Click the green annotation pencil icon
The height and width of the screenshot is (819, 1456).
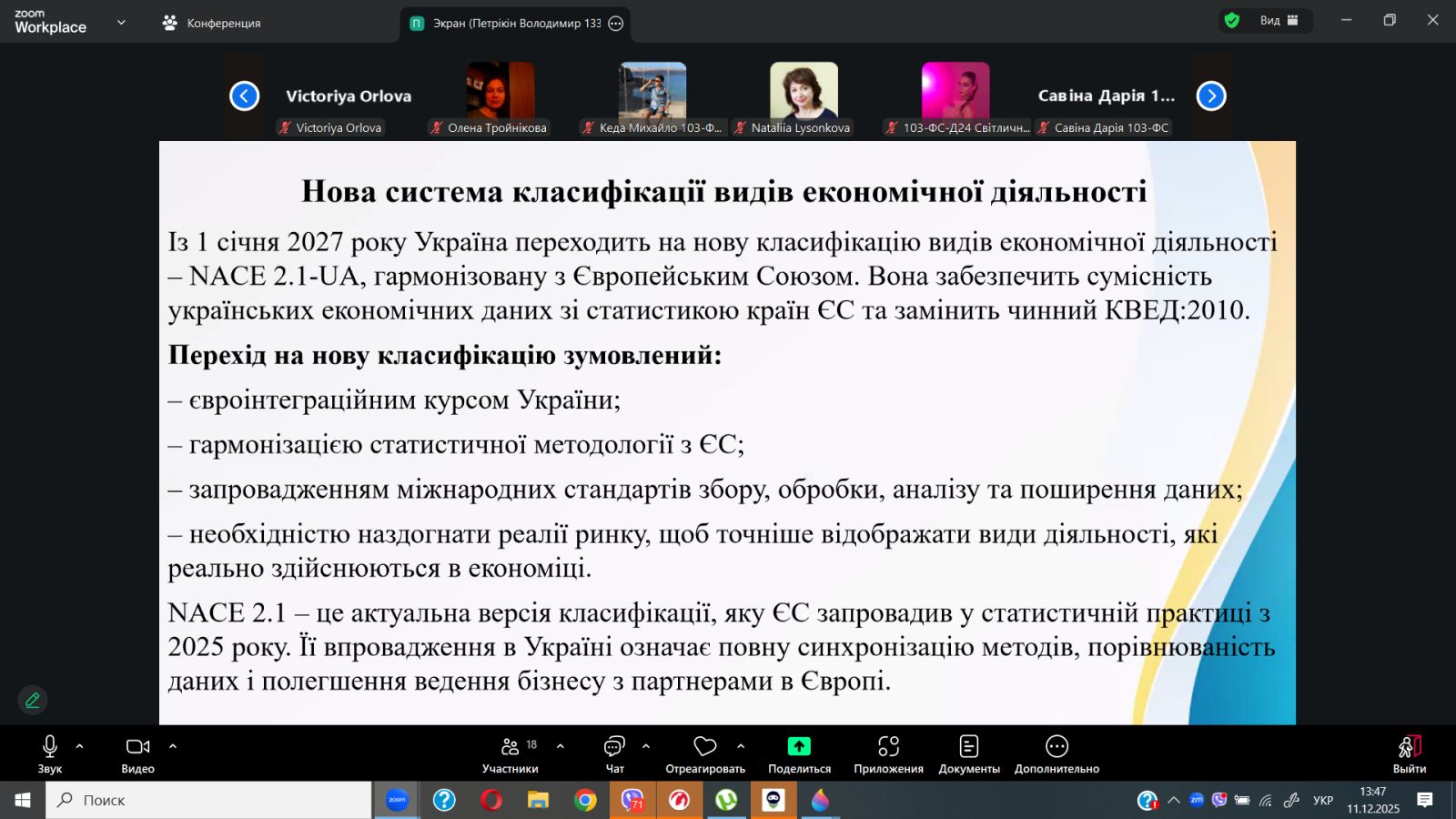coord(33,700)
